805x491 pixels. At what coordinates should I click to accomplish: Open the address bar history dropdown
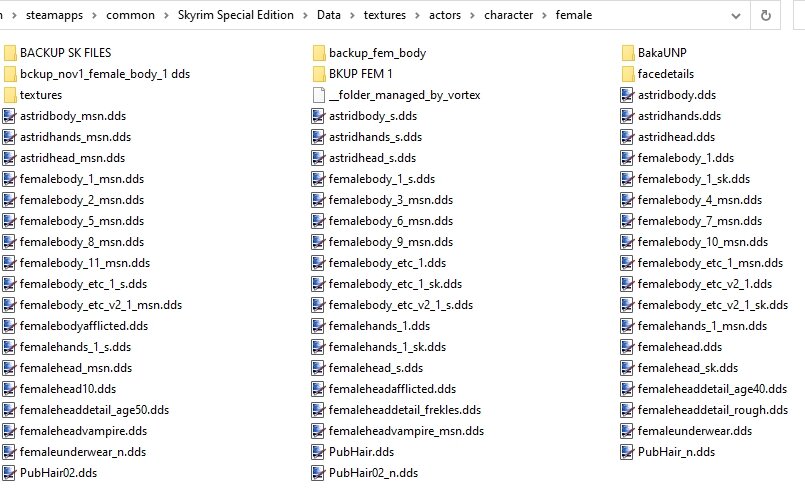tap(736, 16)
